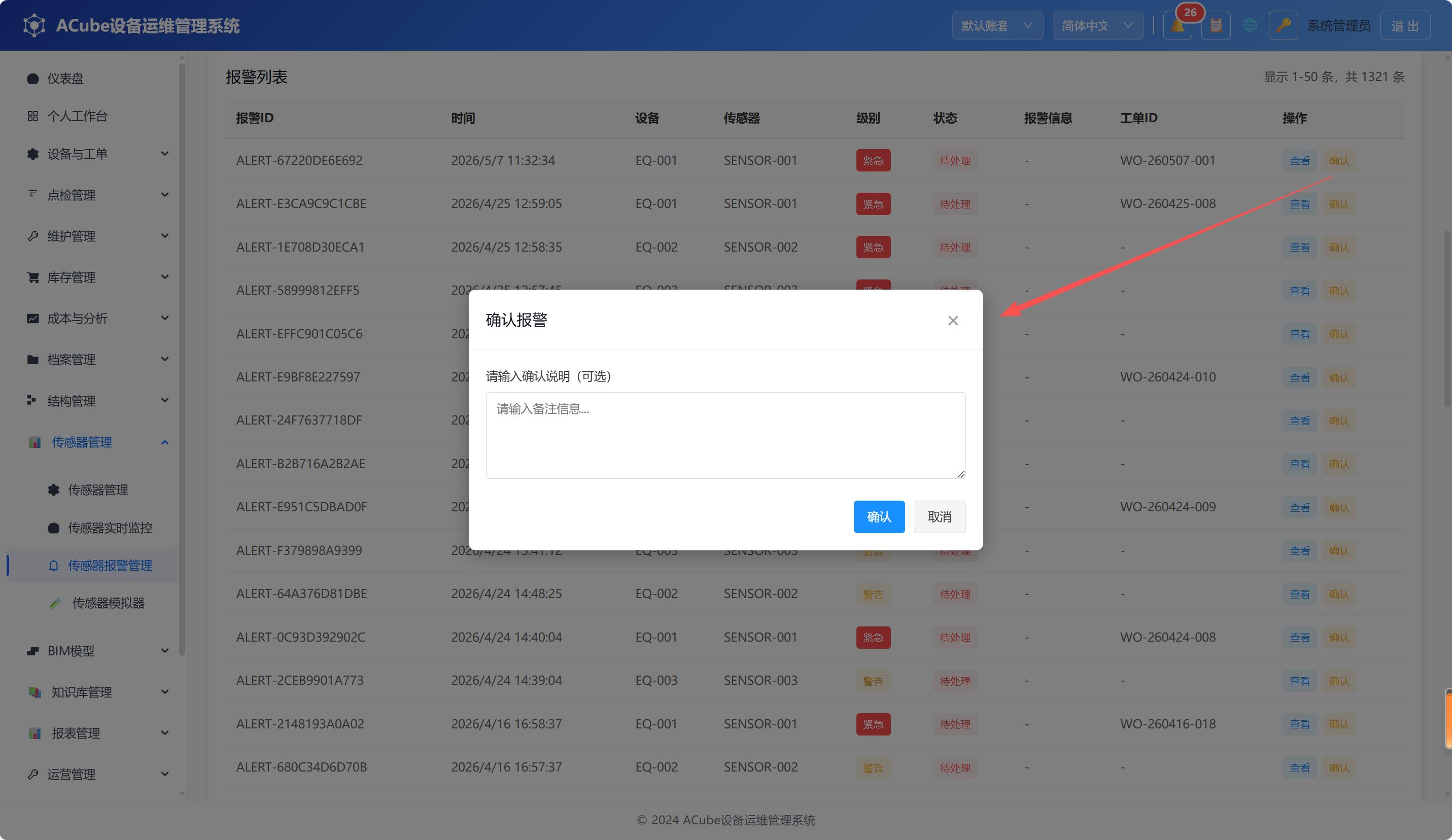Click the 运营管理 wrench icon

33,775
